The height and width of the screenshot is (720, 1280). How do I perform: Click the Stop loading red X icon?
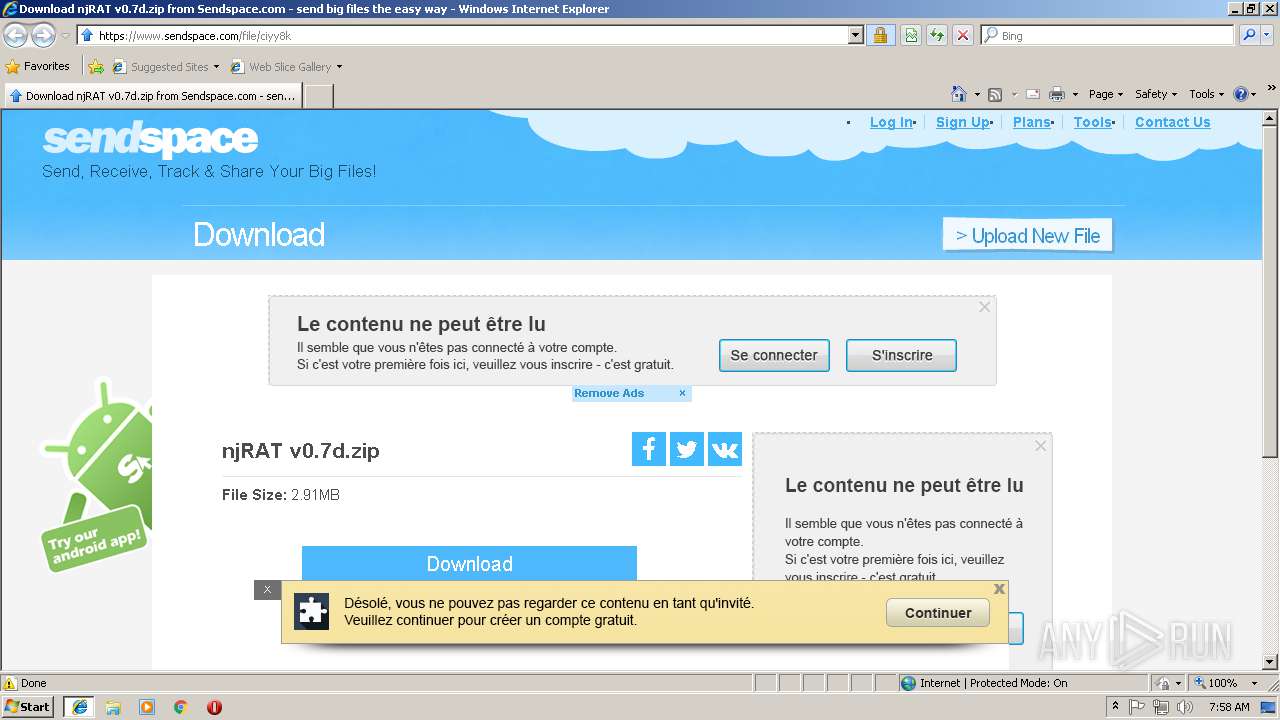[x=963, y=35]
